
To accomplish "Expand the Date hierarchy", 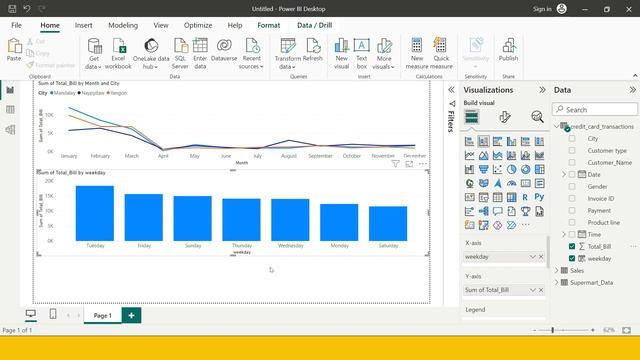I will click(564, 174).
